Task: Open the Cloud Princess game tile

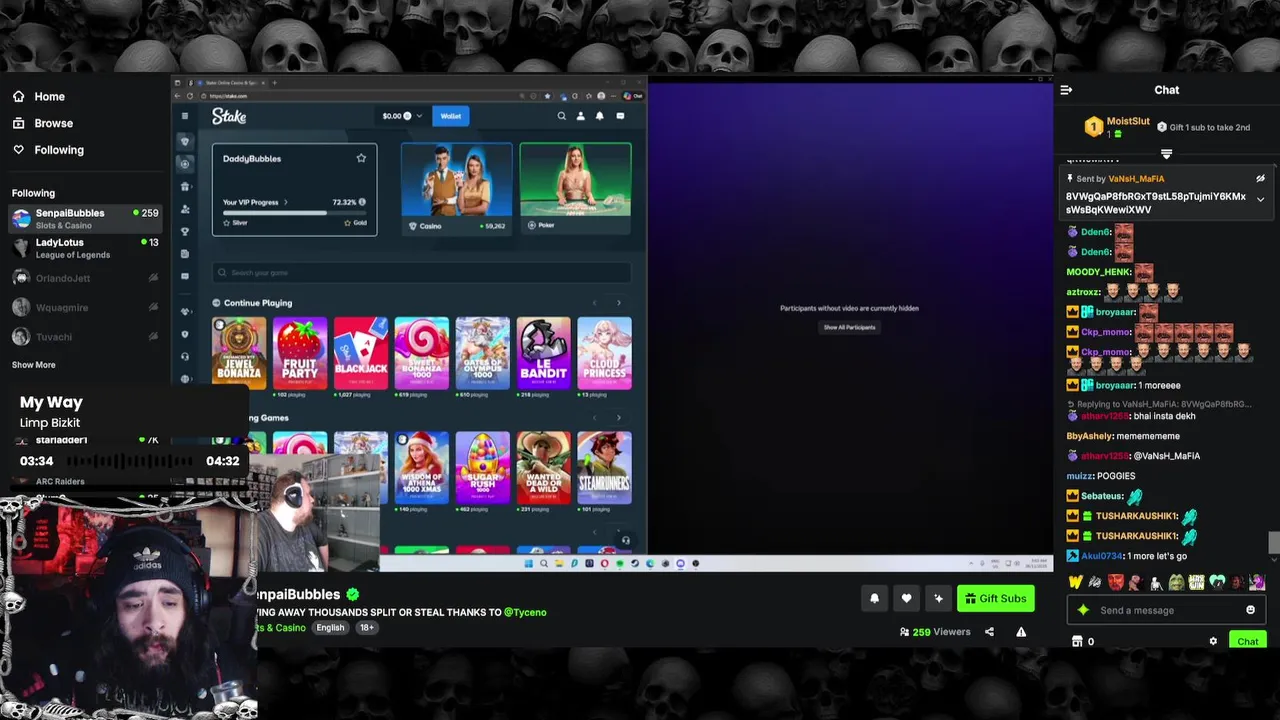Action: point(604,353)
